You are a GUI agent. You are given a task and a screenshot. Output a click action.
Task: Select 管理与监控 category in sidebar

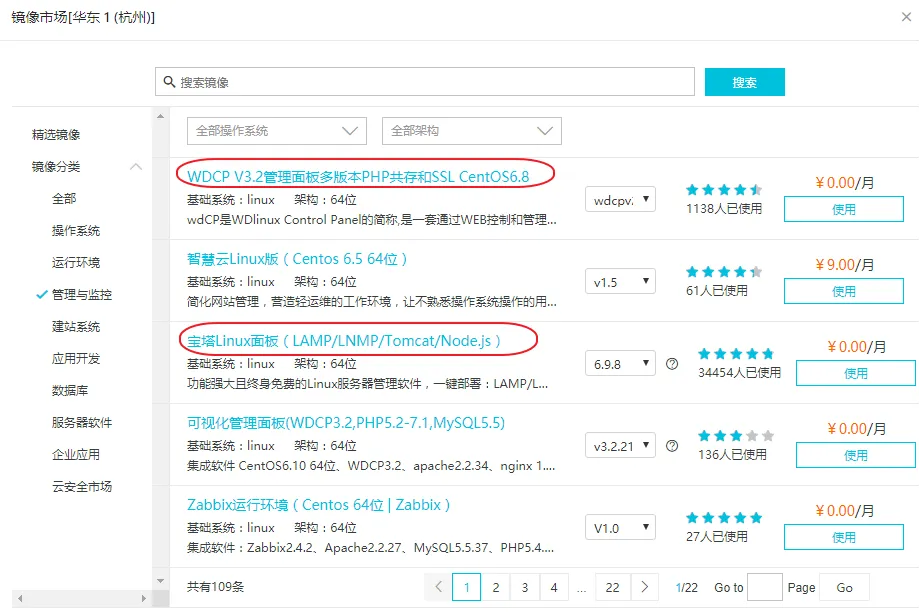click(82, 295)
